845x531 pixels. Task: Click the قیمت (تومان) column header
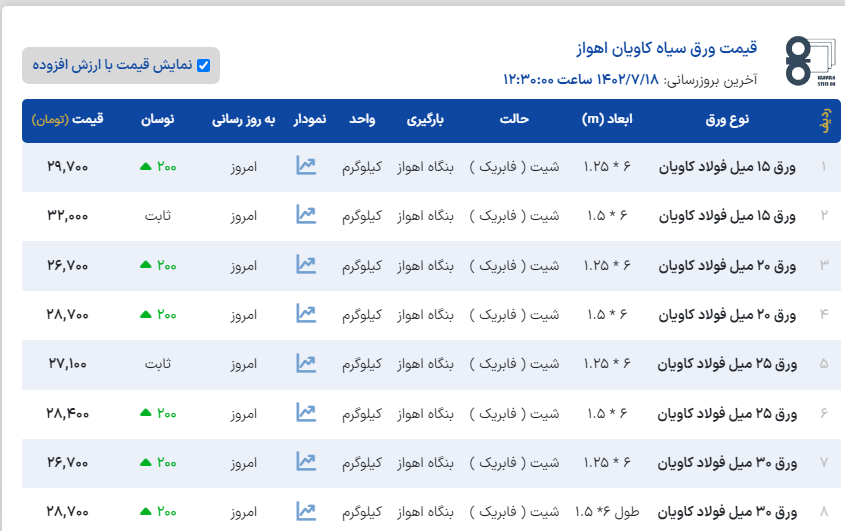pos(68,120)
